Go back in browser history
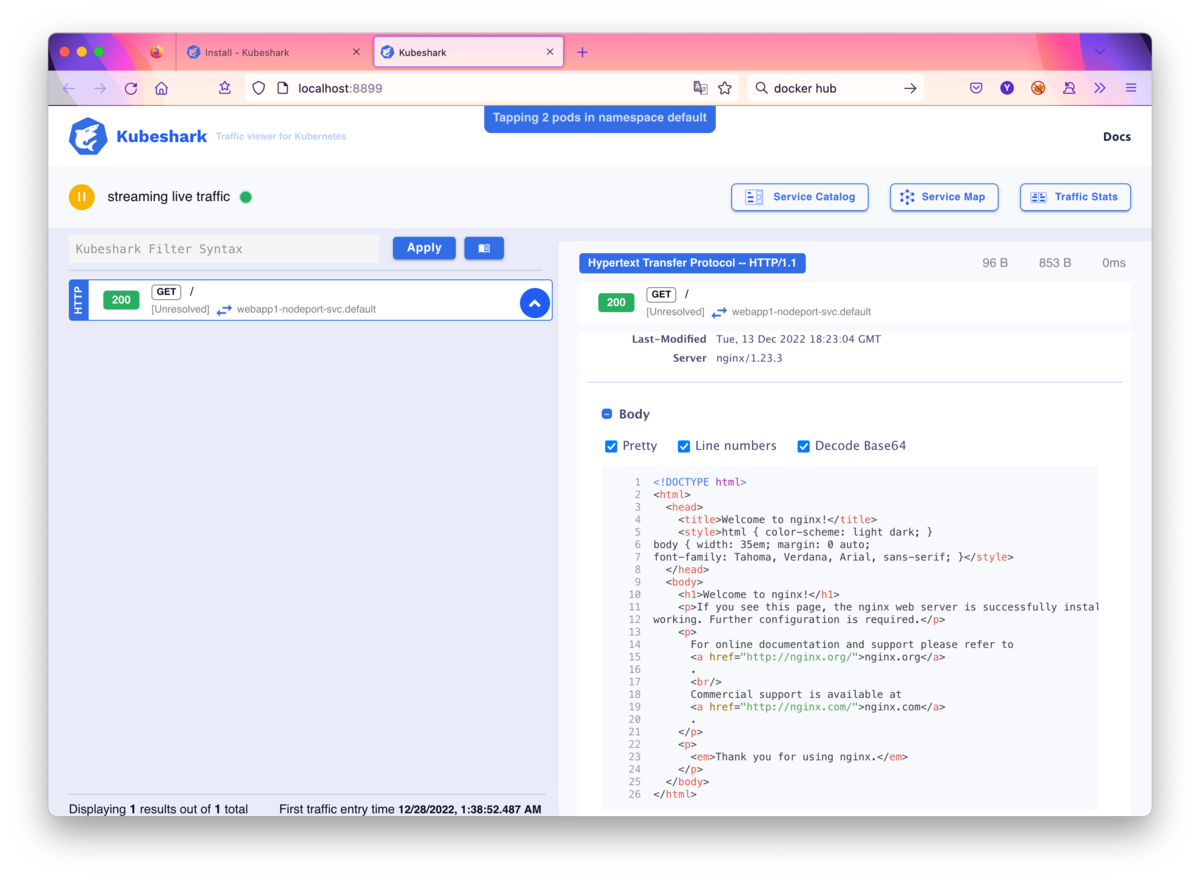 (x=69, y=88)
